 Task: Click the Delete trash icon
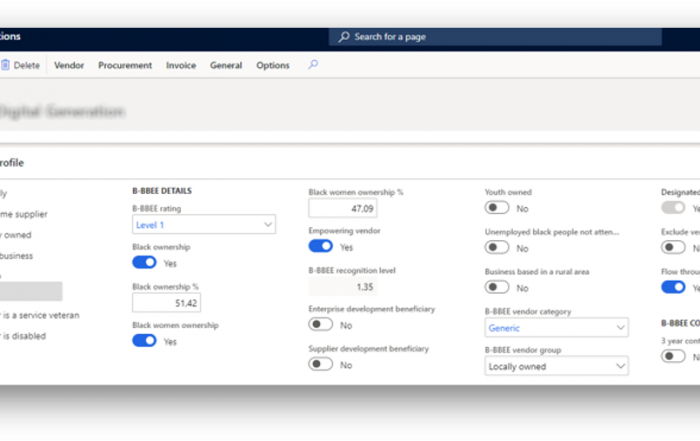[5, 65]
